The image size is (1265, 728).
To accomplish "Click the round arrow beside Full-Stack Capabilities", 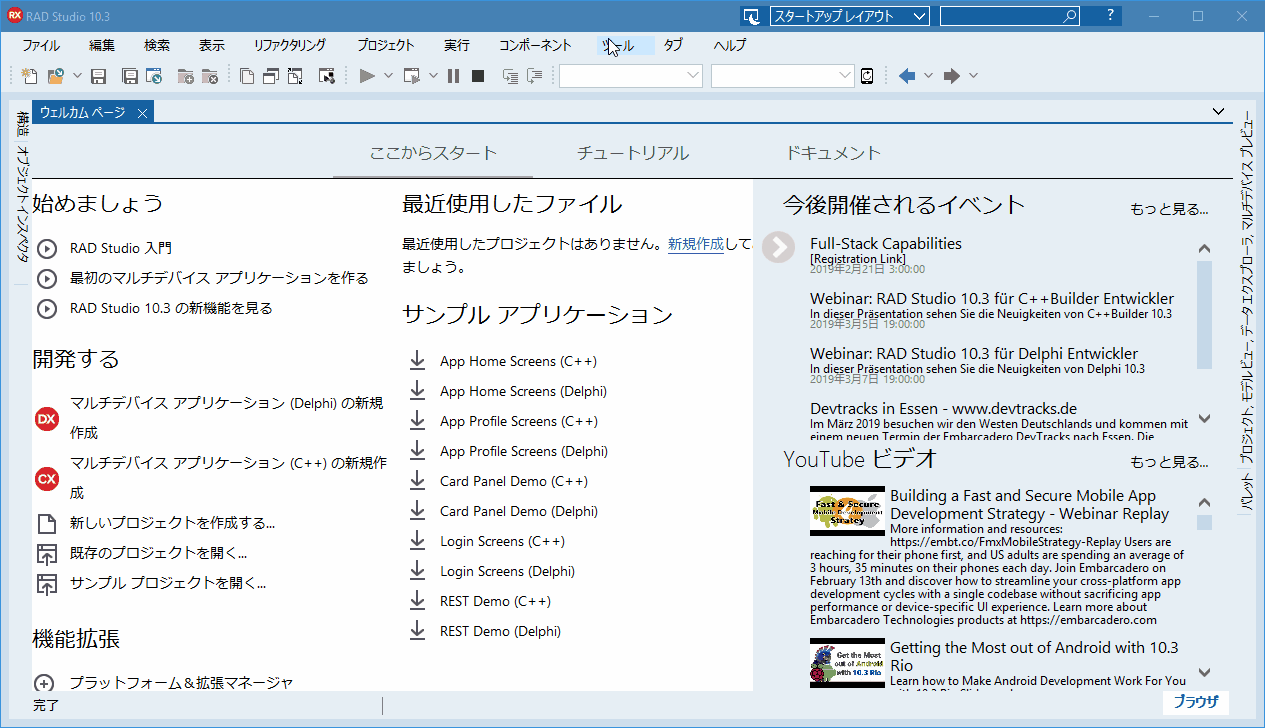I will click(778, 247).
